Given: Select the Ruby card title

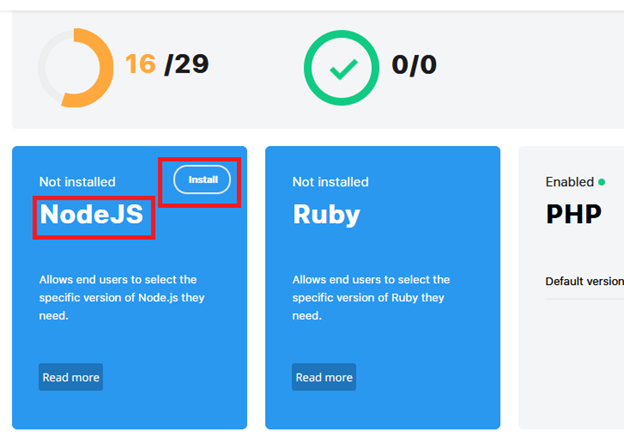Looking at the screenshot, I should 326,215.
